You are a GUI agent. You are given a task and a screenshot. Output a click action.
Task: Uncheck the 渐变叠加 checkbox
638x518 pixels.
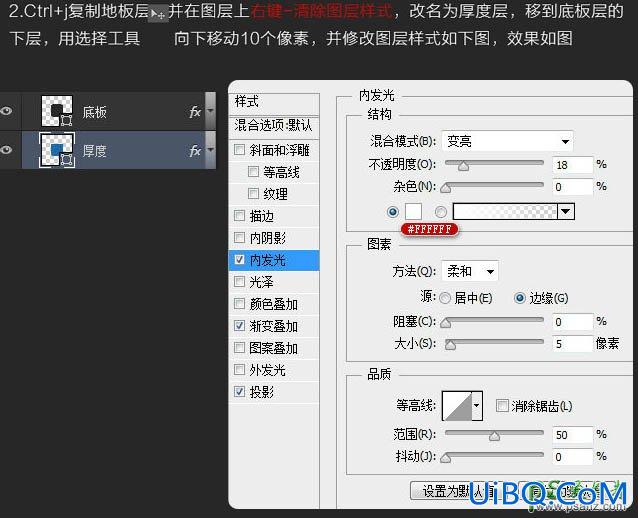[240, 326]
